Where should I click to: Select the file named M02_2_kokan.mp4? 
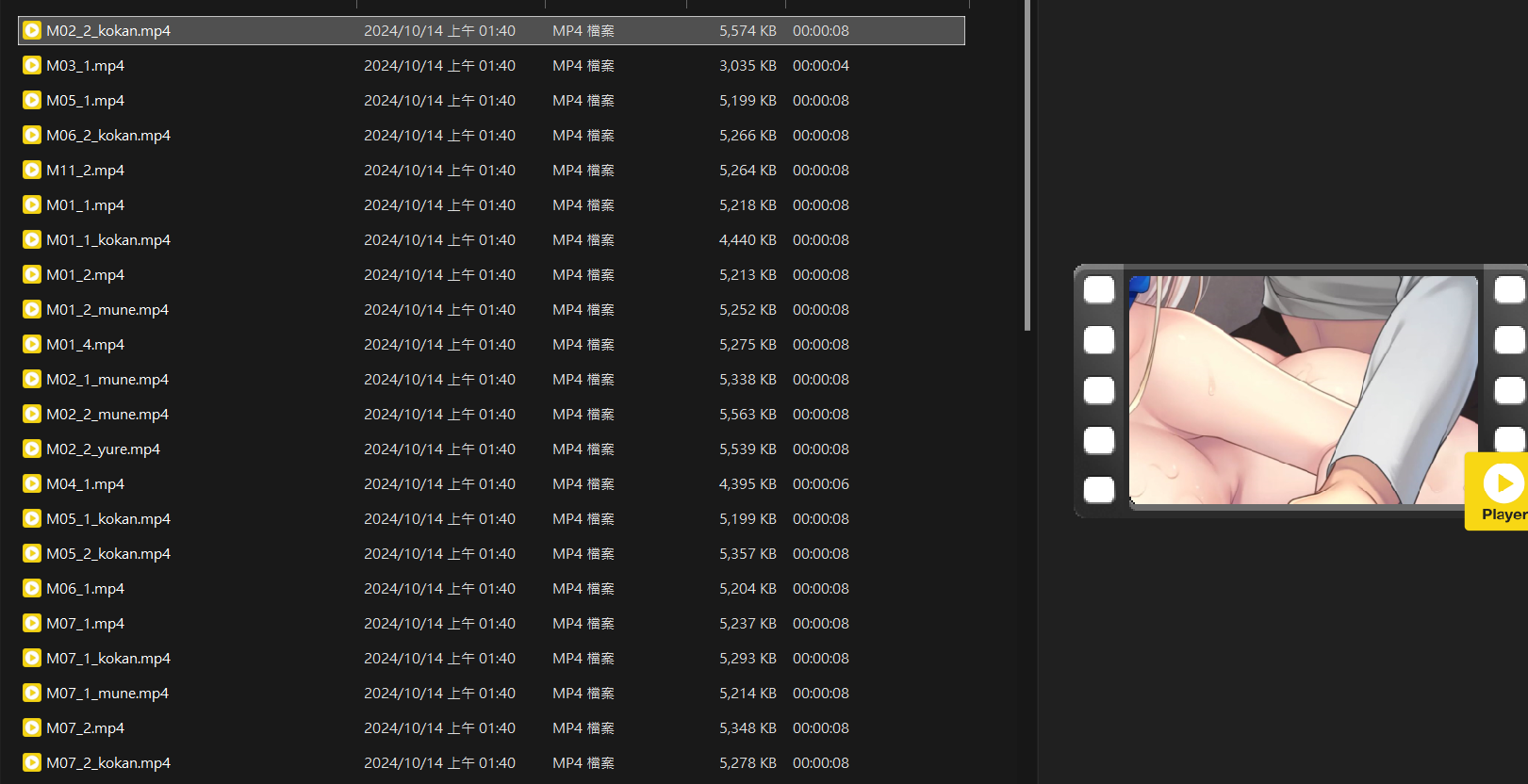[x=108, y=31]
